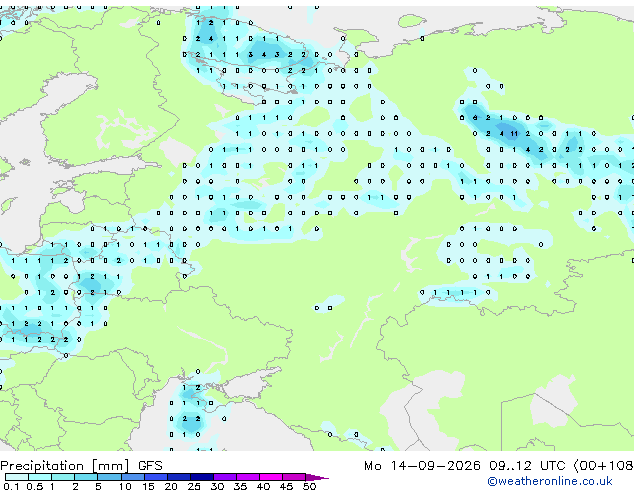Pick the purple 30–35 mm legend swatch
The height and width of the screenshot is (490, 634).
click(225, 477)
